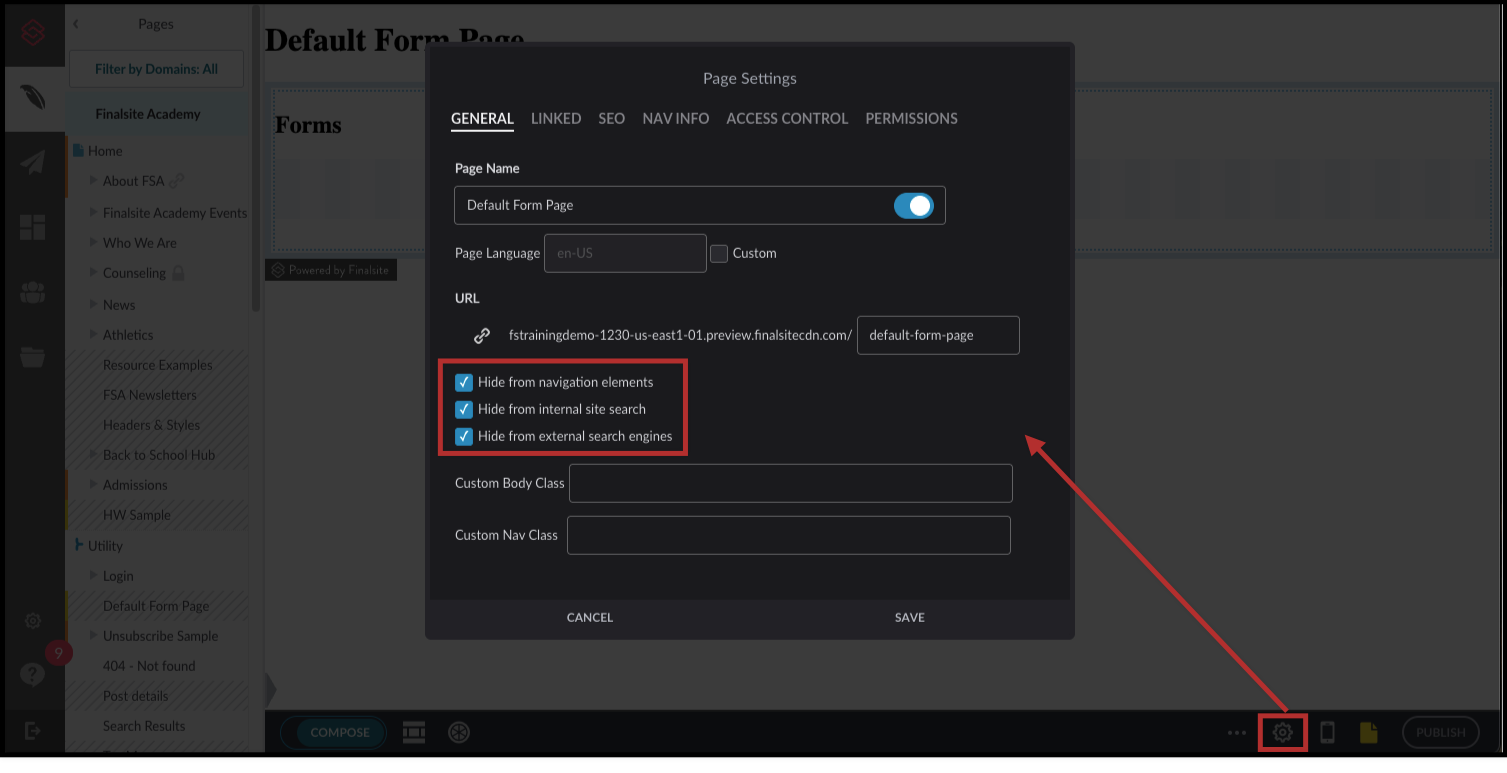
Task: Expand the Back to School Hub branch
Action: point(93,454)
